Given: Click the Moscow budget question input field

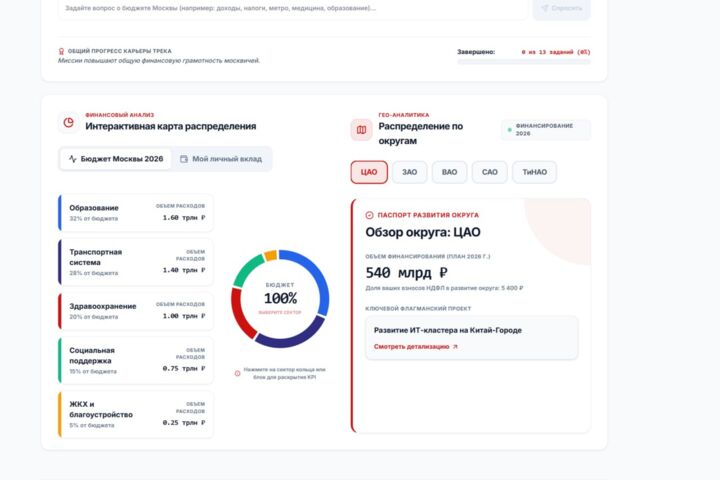Looking at the screenshot, I should click(x=293, y=8).
